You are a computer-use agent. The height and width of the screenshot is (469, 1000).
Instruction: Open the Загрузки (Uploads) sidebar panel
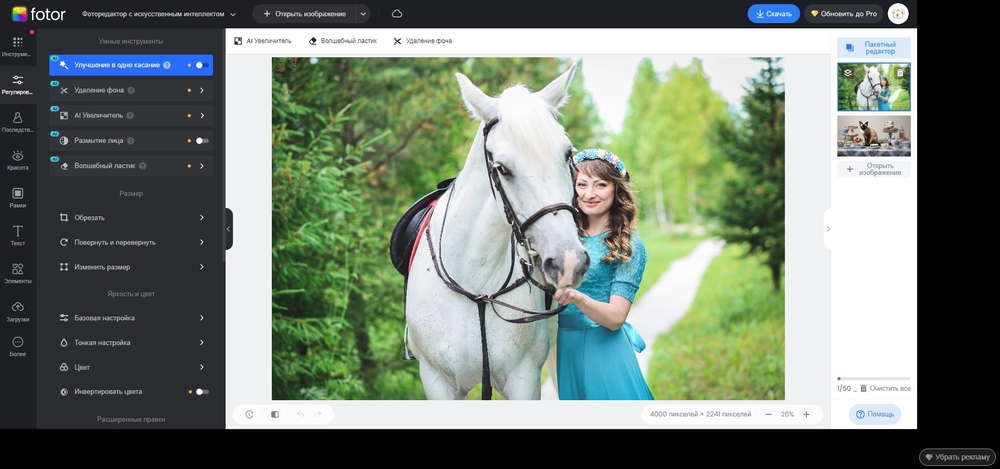[x=17, y=311]
